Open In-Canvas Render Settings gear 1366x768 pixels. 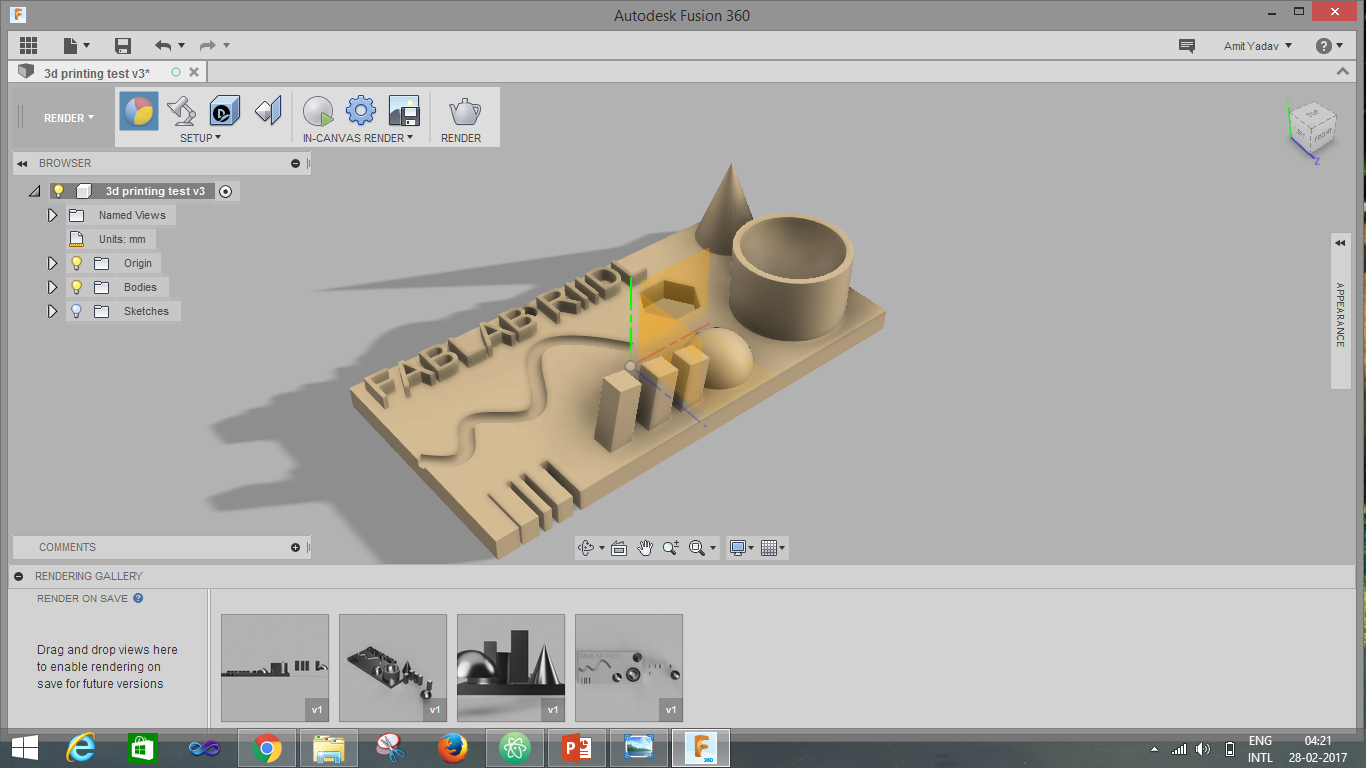360,110
